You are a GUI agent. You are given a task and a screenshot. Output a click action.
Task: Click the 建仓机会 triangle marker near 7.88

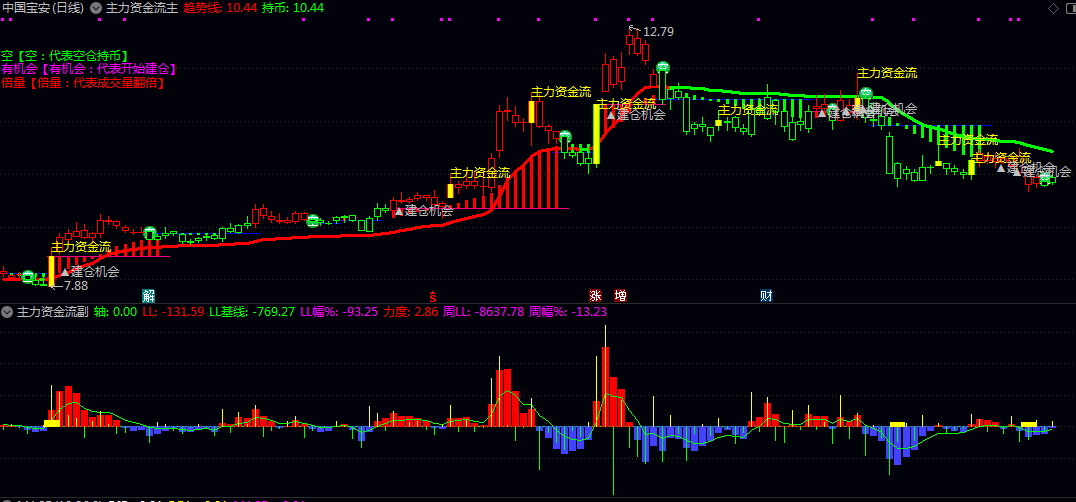[x=90, y=272]
